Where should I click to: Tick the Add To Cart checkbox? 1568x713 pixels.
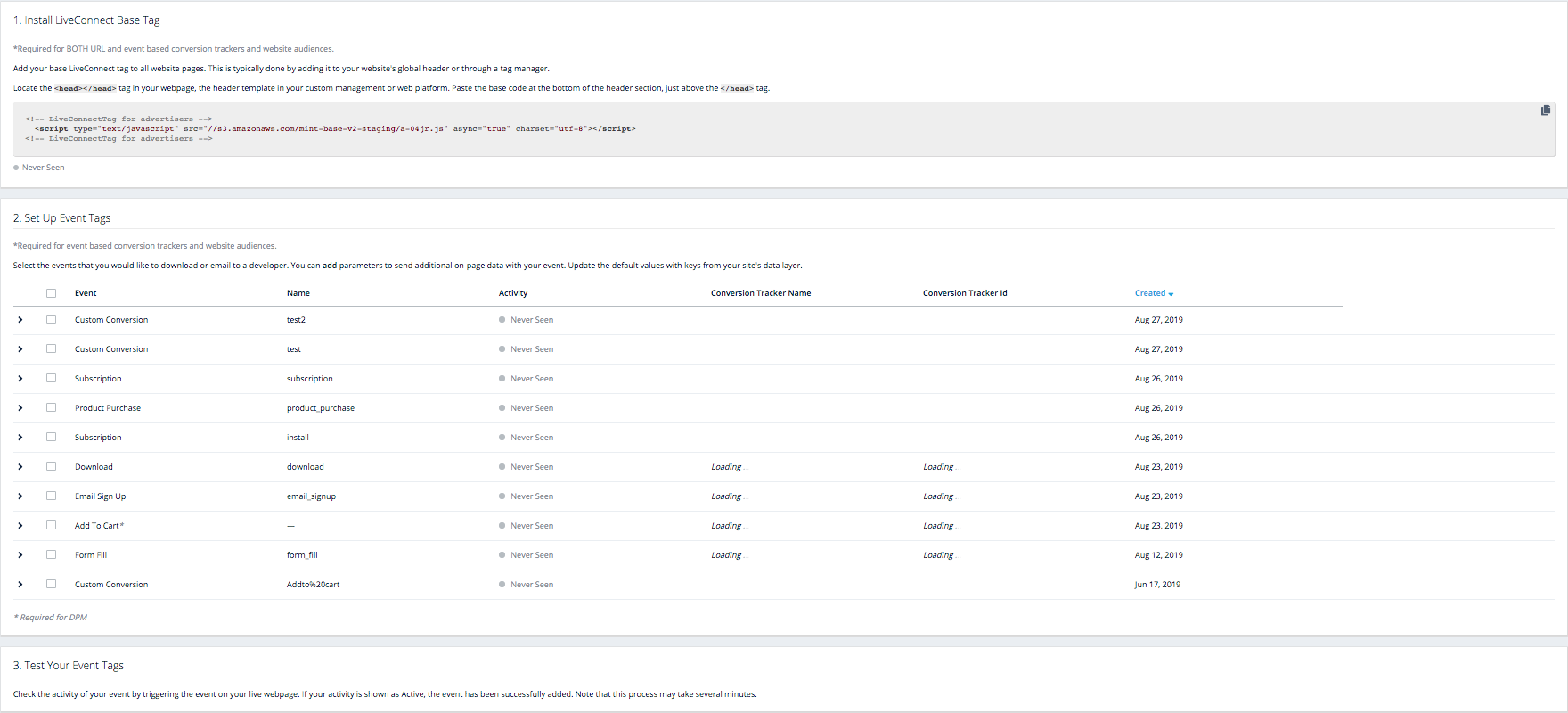(51, 525)
